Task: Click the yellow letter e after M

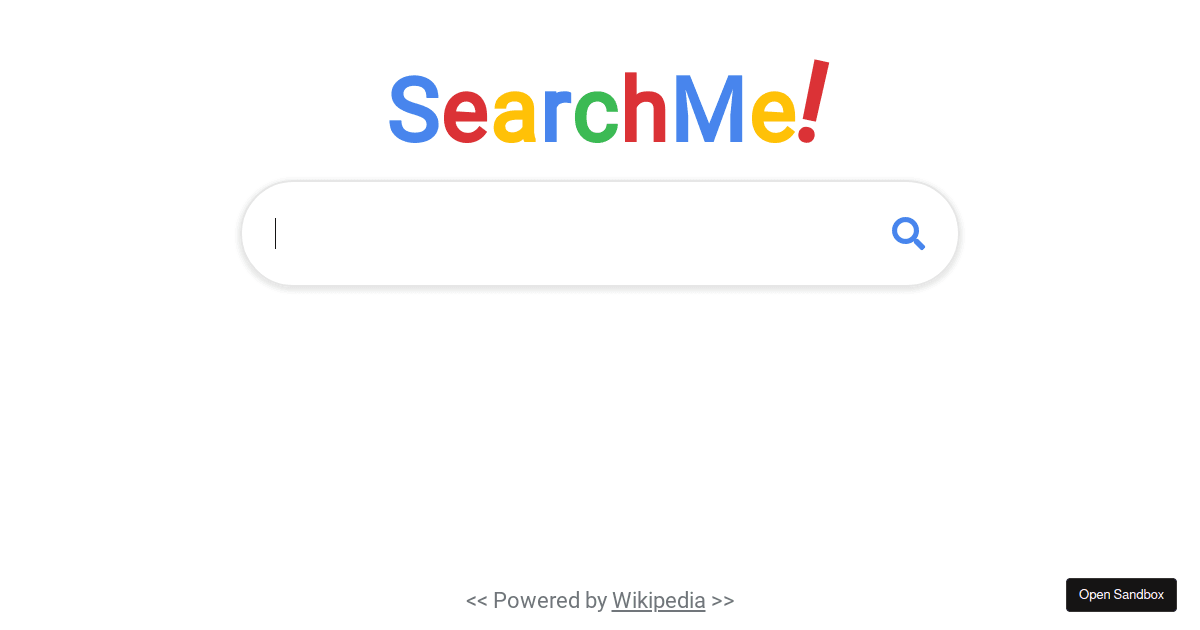Action: tap(772, 117)
